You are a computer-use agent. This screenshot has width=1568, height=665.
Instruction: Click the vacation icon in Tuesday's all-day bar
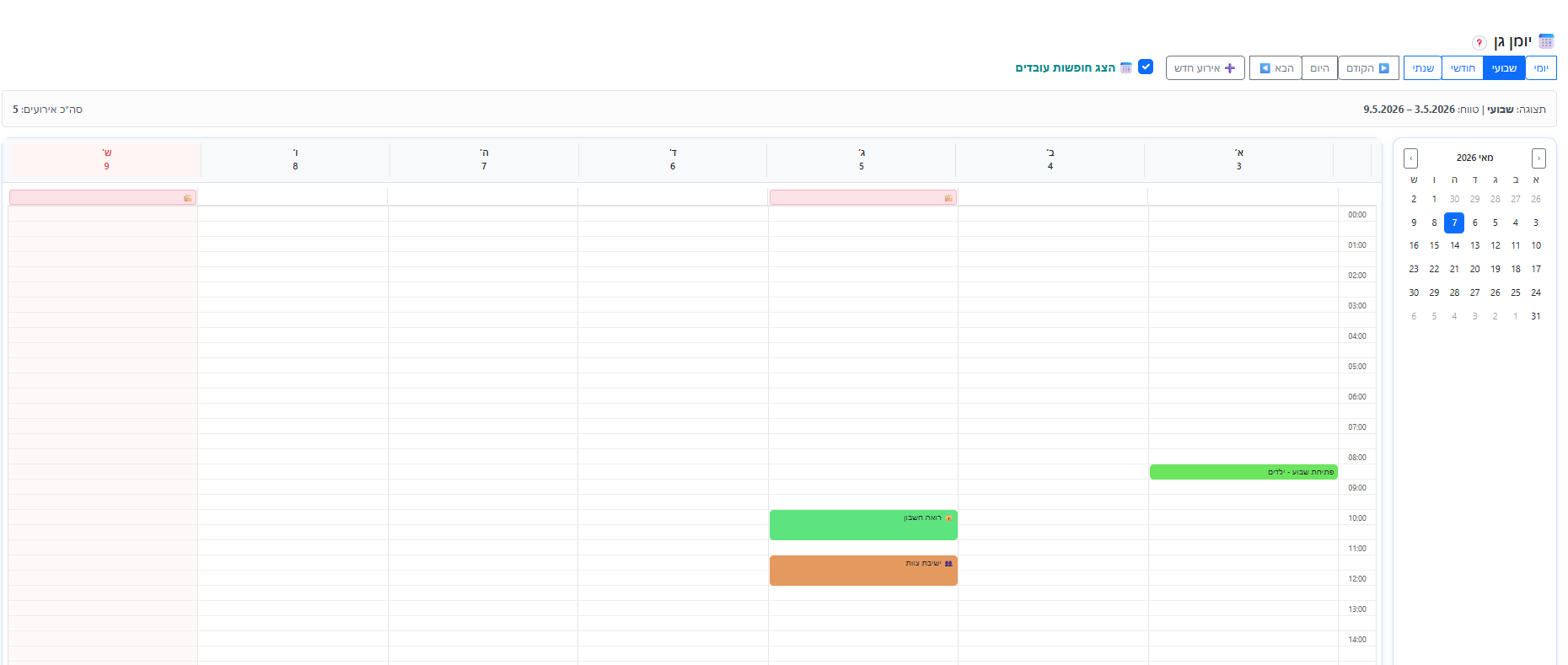[948, 198]
